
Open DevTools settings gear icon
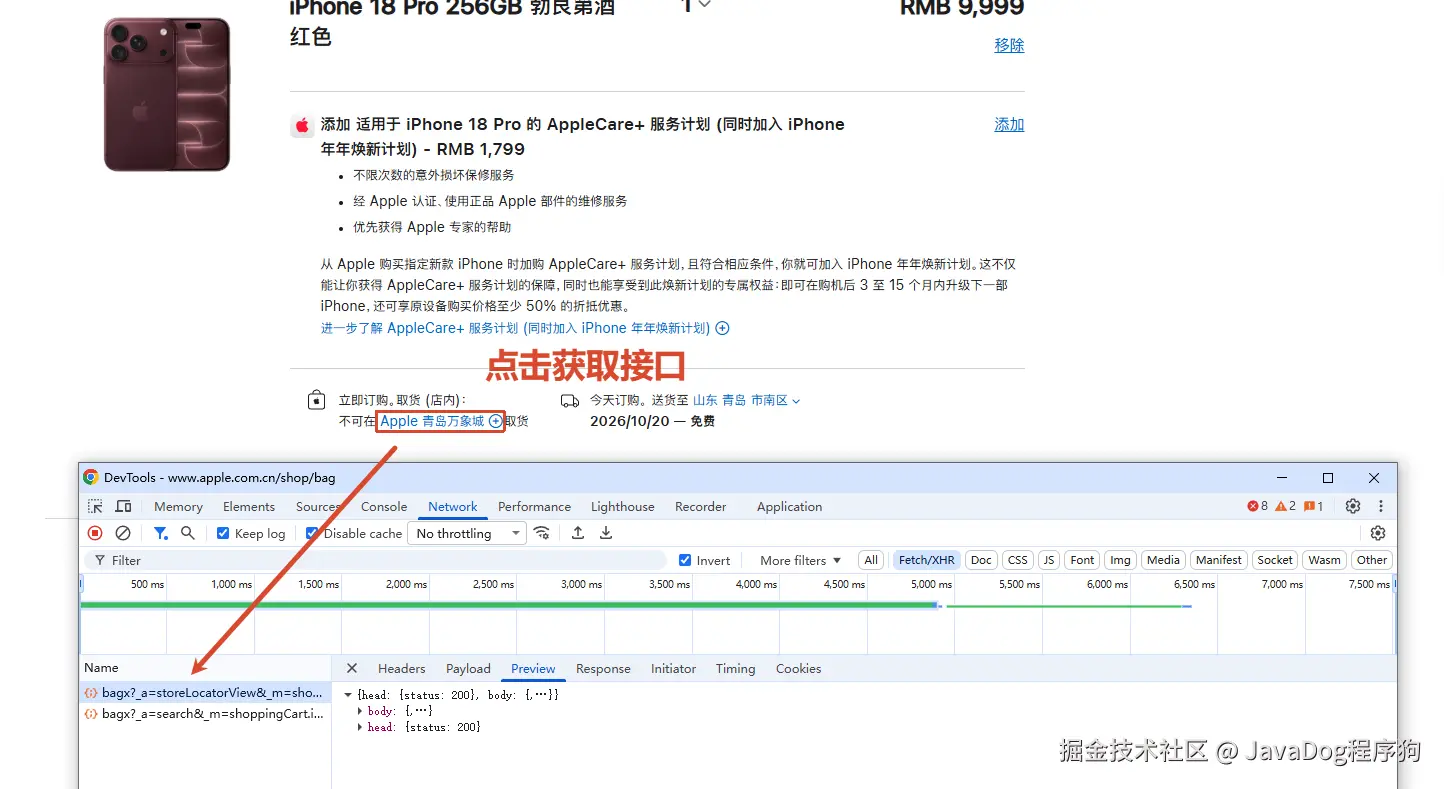pos(1353,507)
